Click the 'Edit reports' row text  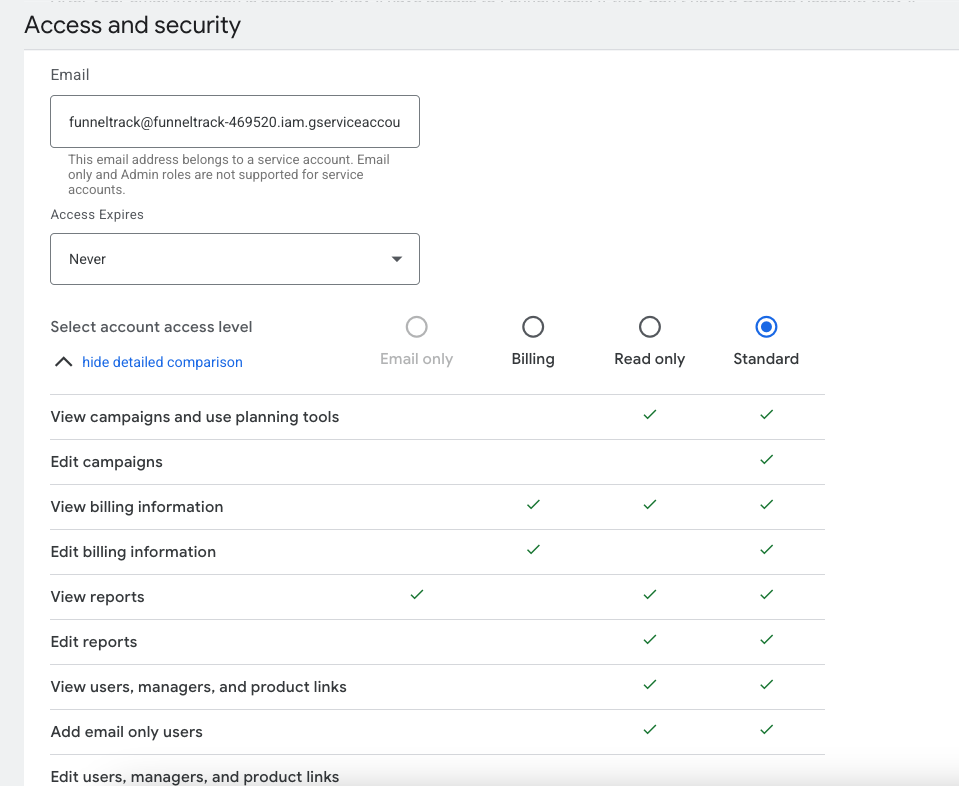94,642
